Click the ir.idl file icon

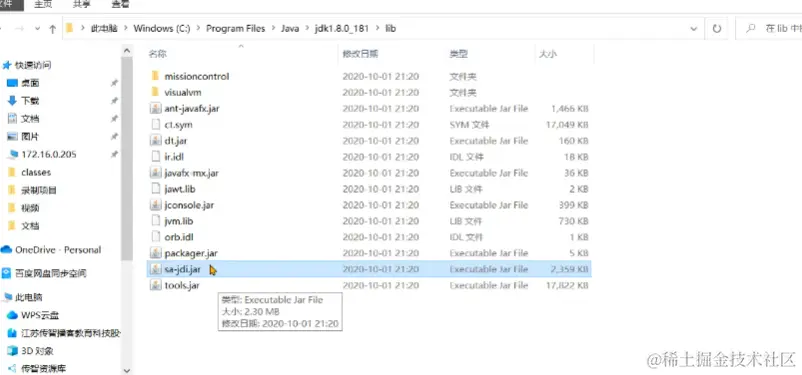click(x=155, y=157)
